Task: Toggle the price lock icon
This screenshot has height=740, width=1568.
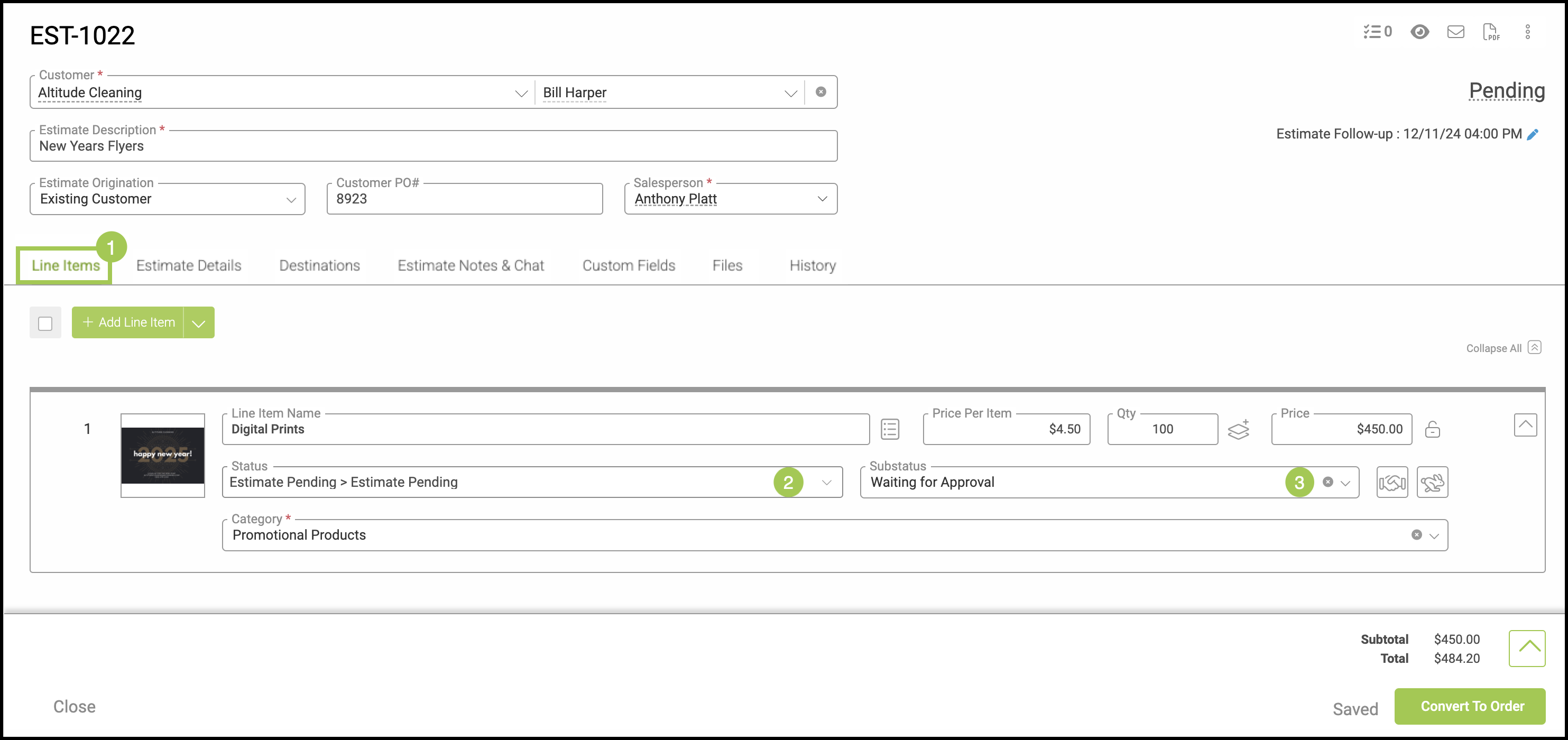Action: click(x=1432, y=430)
